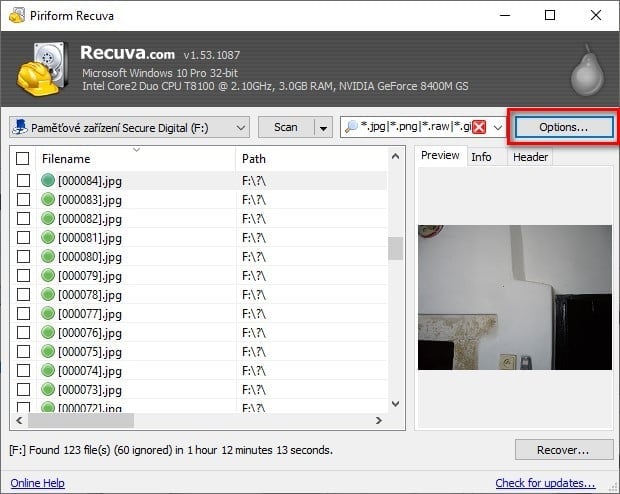Switch to the Header tab
The width and height of the screenshot is (620, 494).
(530, 157)
